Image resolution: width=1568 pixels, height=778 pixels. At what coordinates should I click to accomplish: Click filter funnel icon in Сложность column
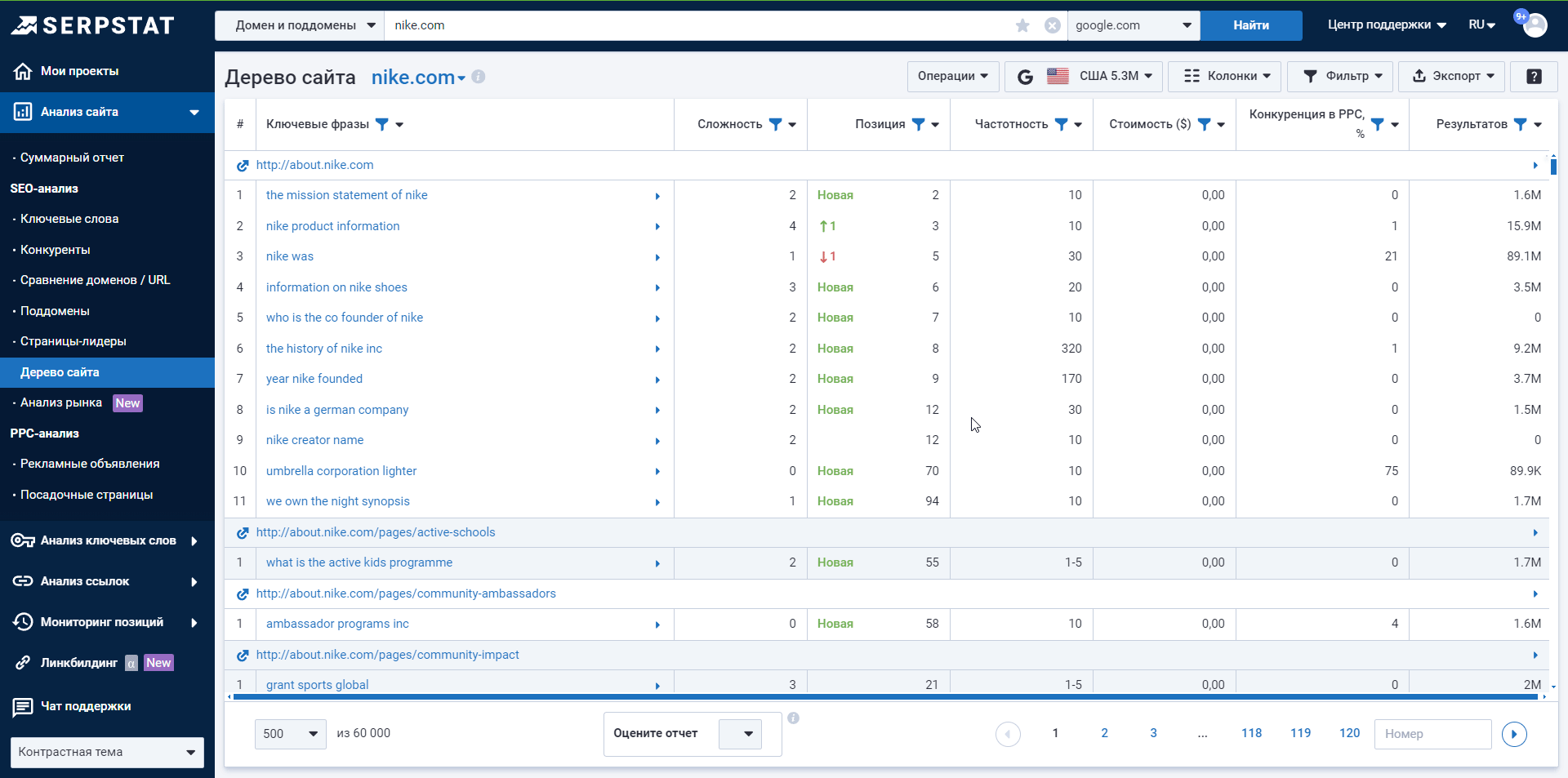point(775,124)
